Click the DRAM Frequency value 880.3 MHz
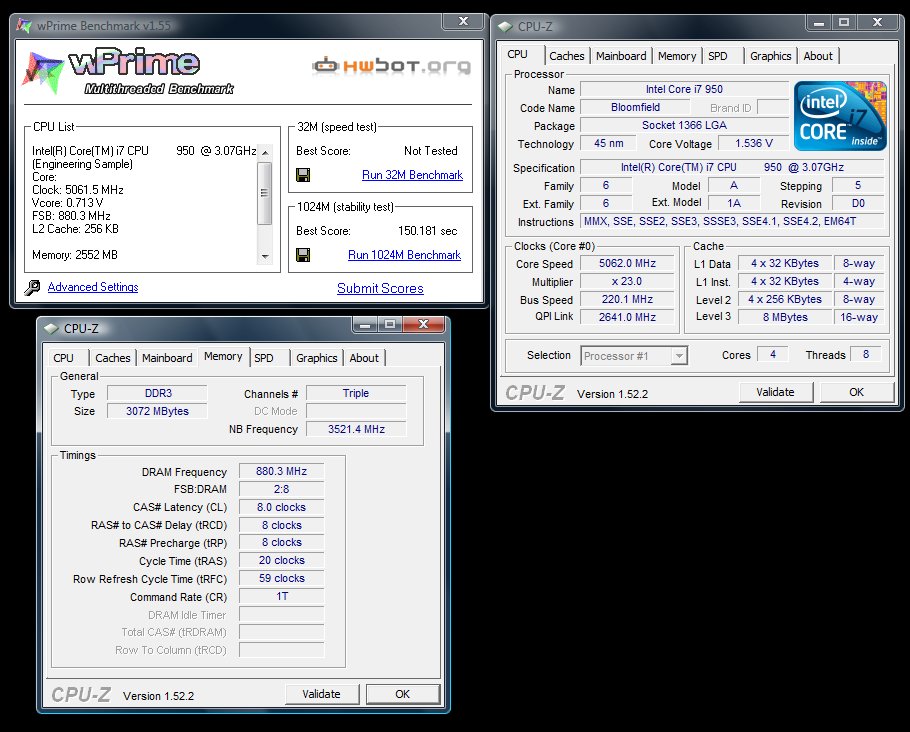 point(281,471)
